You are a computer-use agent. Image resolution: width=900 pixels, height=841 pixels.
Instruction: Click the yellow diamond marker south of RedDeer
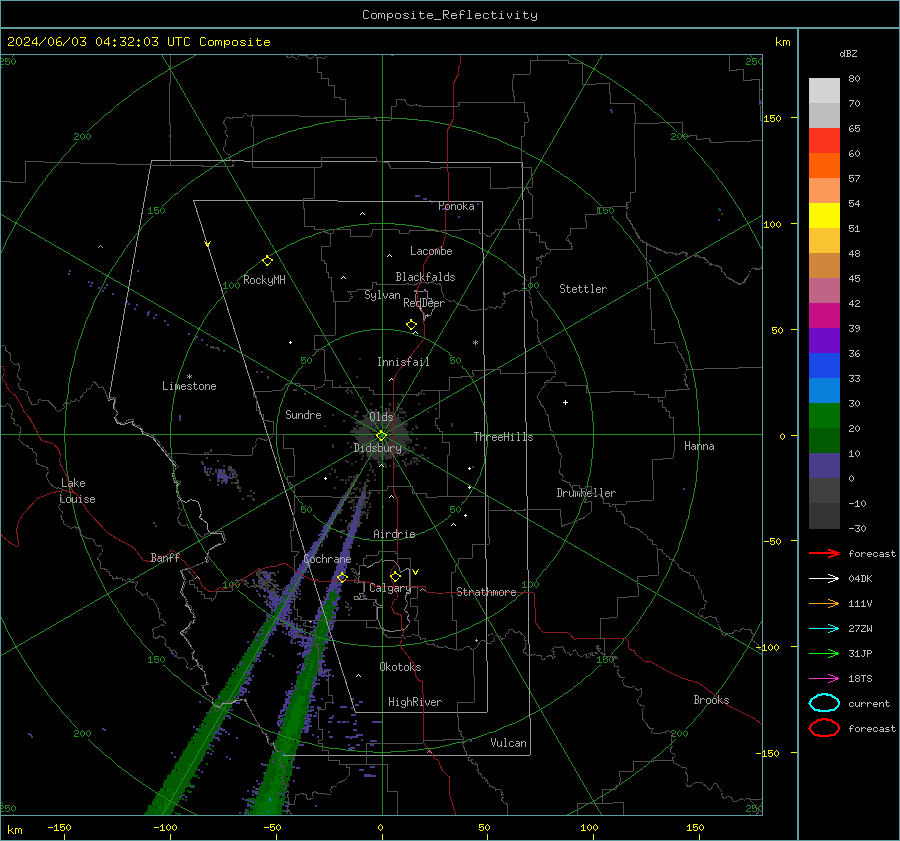click(x=412, y=325)
